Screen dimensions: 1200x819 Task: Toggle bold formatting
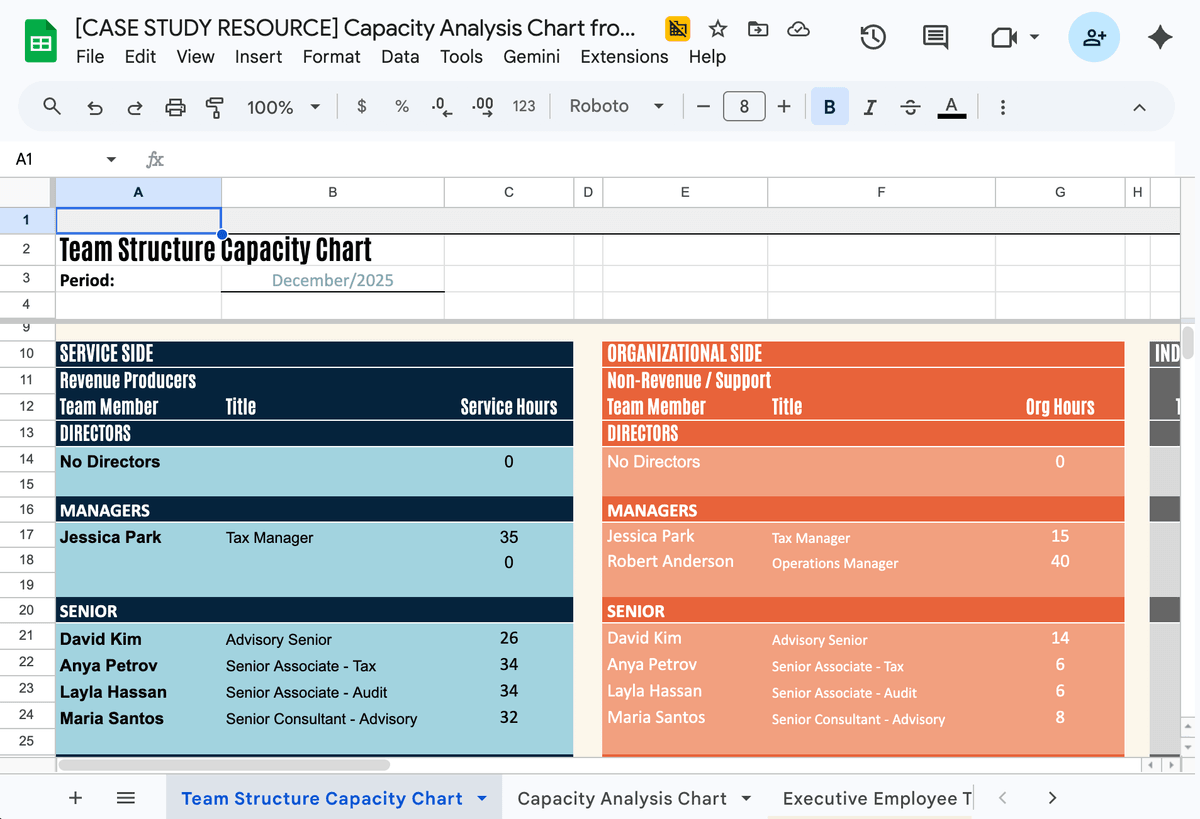pos(829,106)
